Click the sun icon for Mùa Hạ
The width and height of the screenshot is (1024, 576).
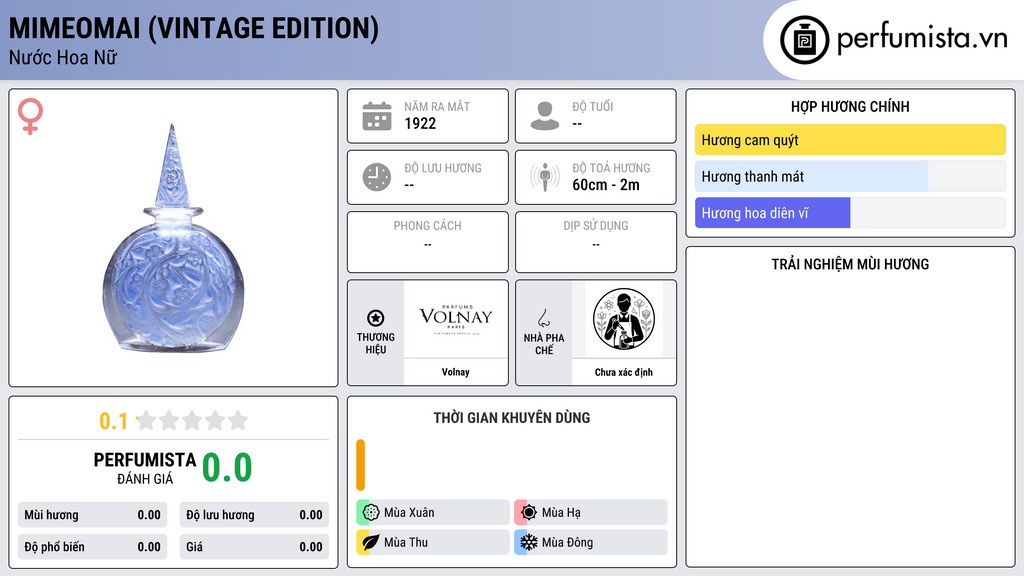pos(529,513)
